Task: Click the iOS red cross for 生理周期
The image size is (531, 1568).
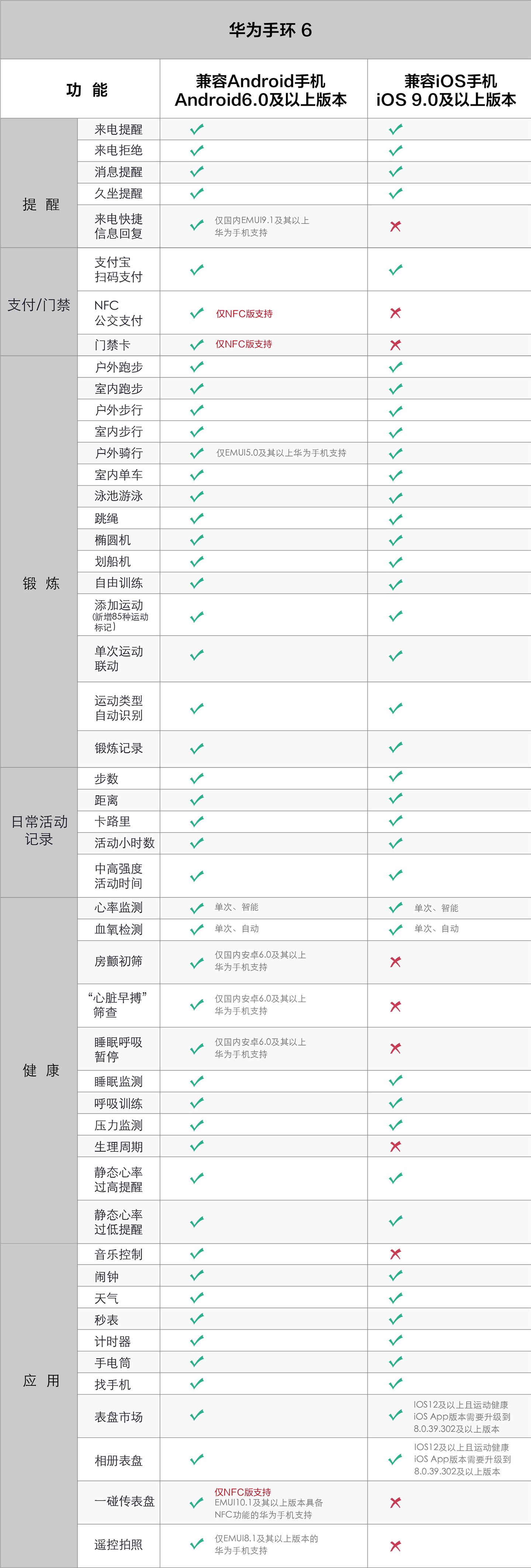Action: (x=395, y=1147)
